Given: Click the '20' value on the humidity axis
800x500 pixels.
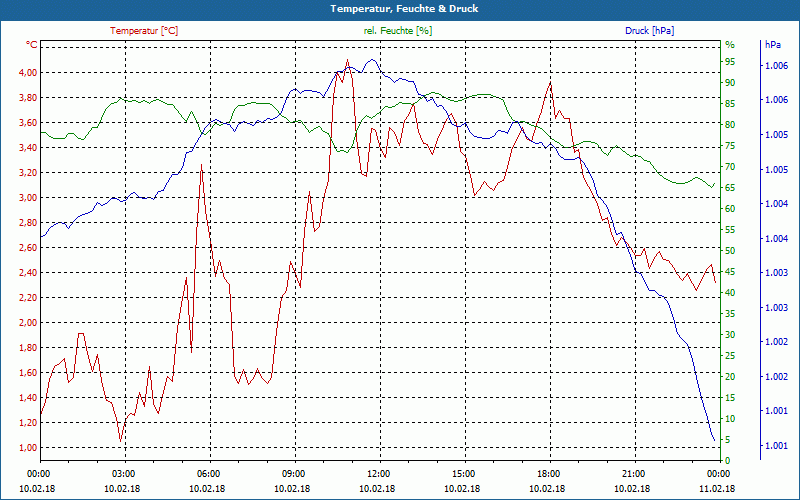Looking at the screenshot, I should point(730,377).
